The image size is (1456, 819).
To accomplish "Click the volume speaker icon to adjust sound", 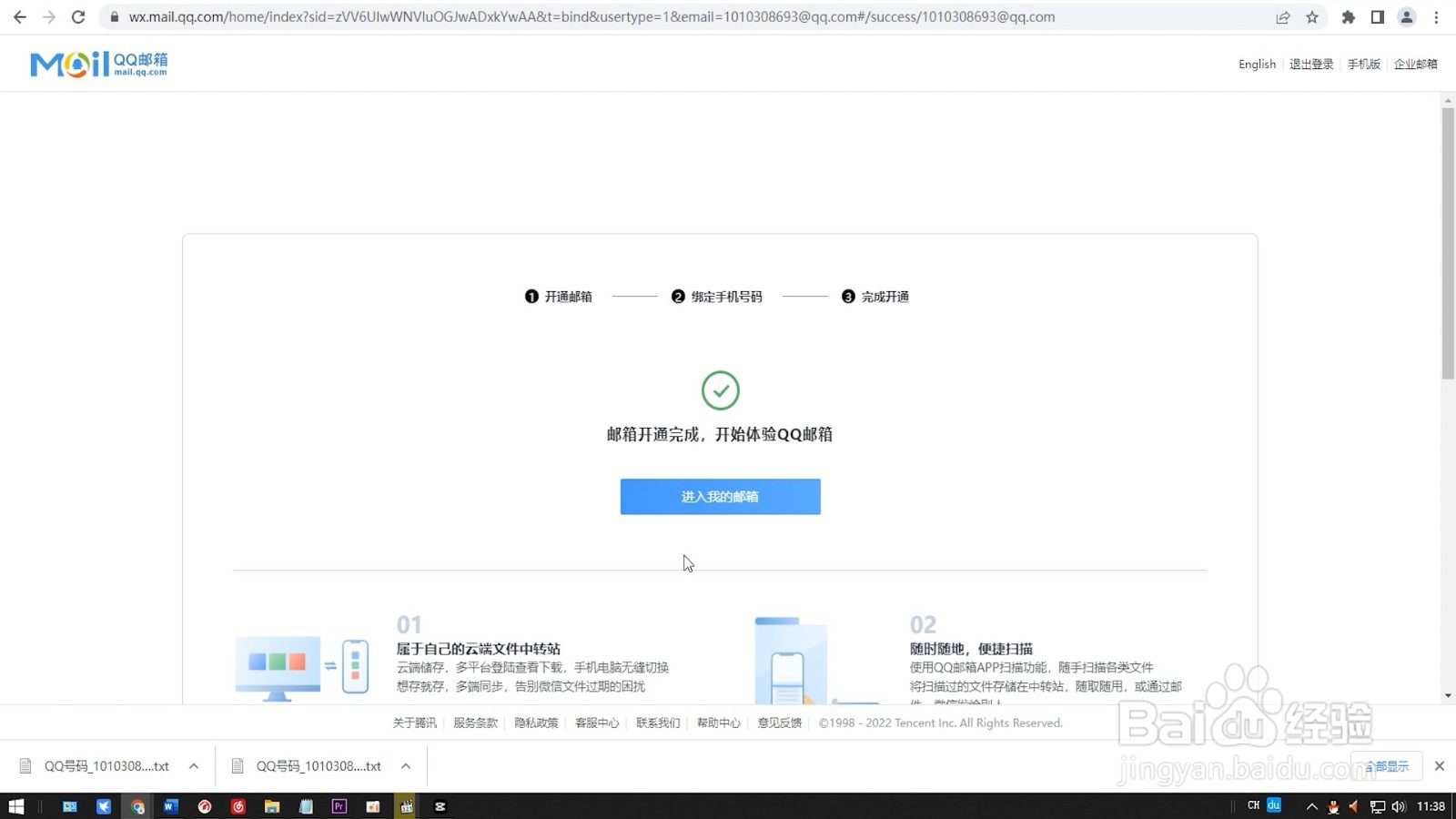I will [x=1399, y=805].
